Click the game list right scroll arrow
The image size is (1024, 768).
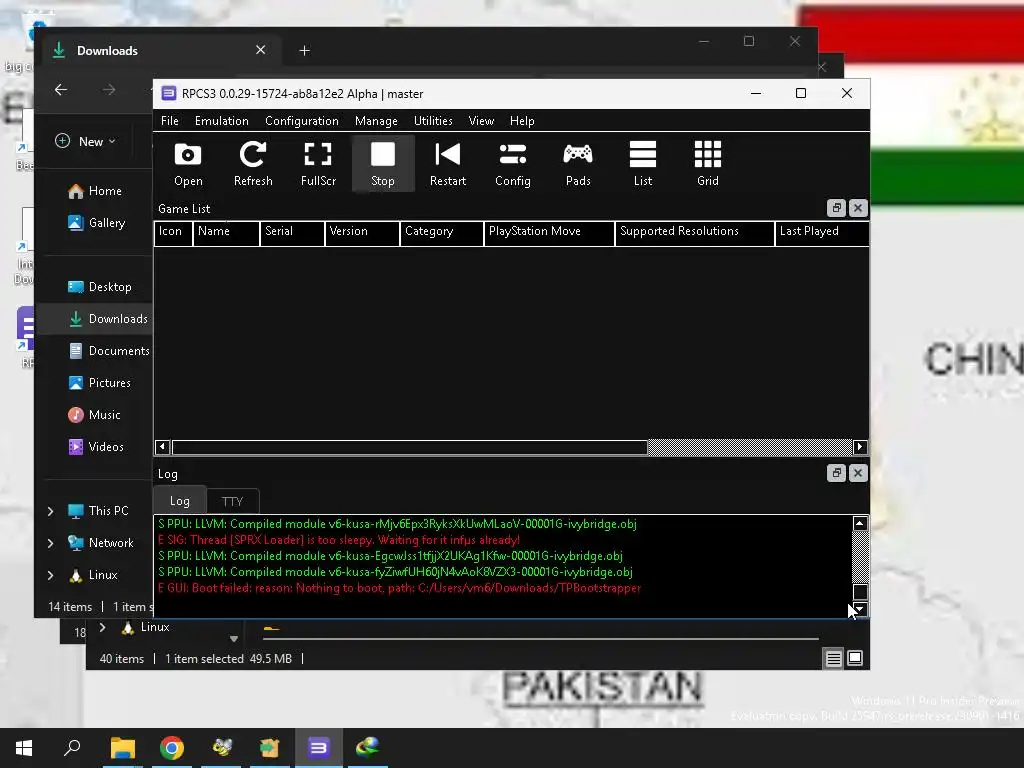pos(859,447)
